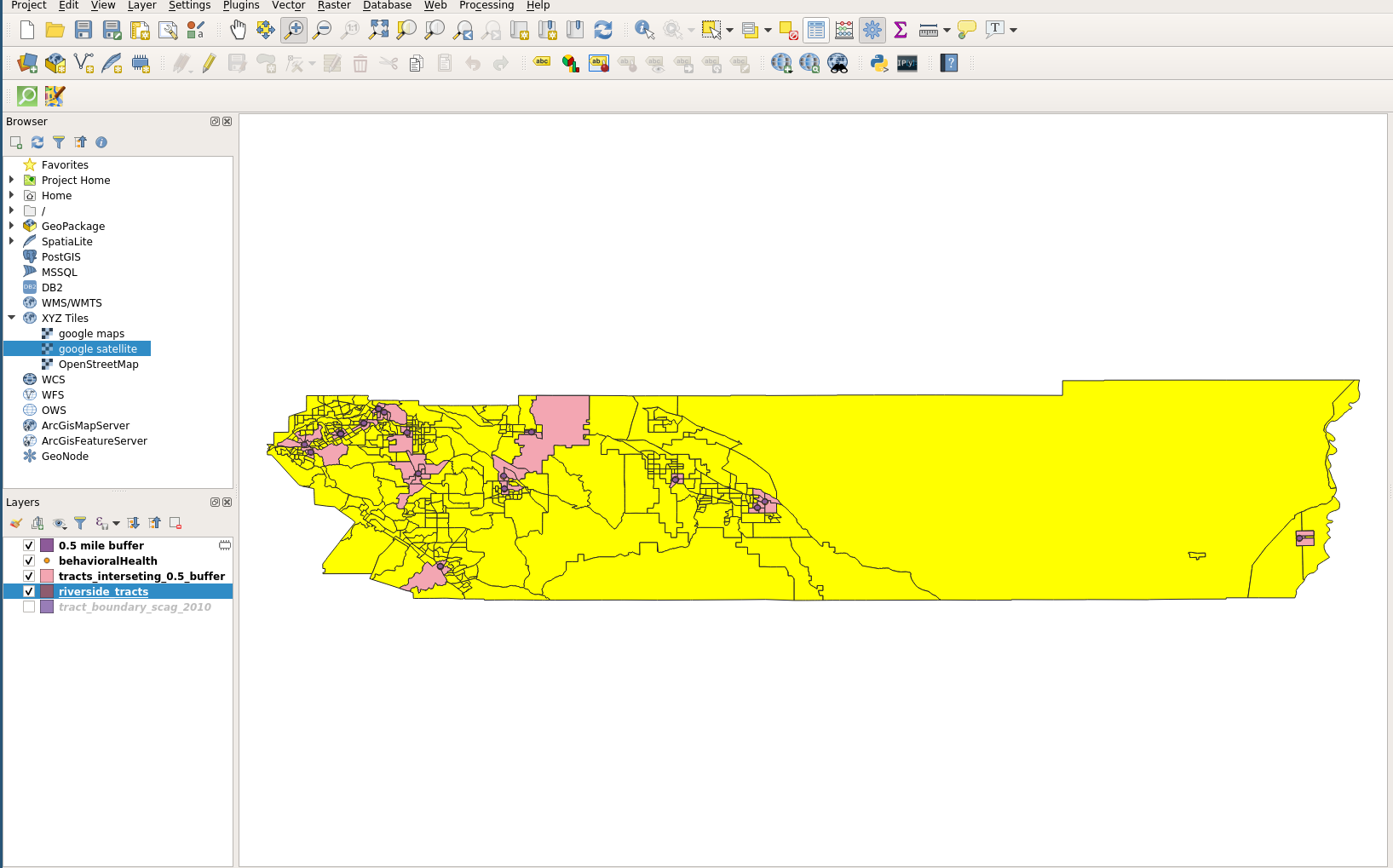The image size is (1393, 868).
Task: Open the Python console
Action: 879,63
